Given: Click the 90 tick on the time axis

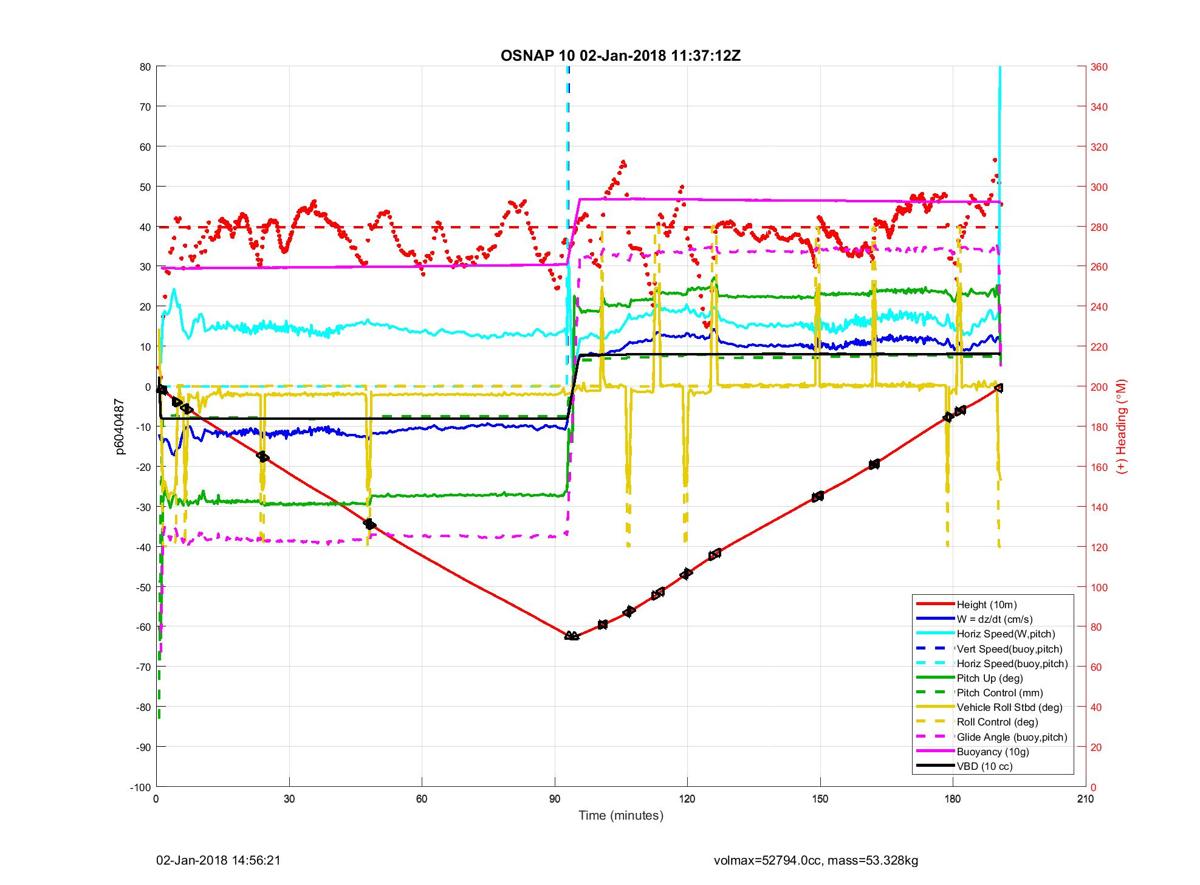Looking at the screenshot, I should tap(554, 799).
